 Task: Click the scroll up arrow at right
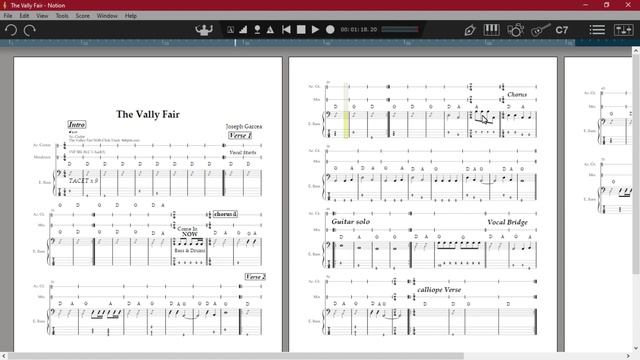point(636,50)
